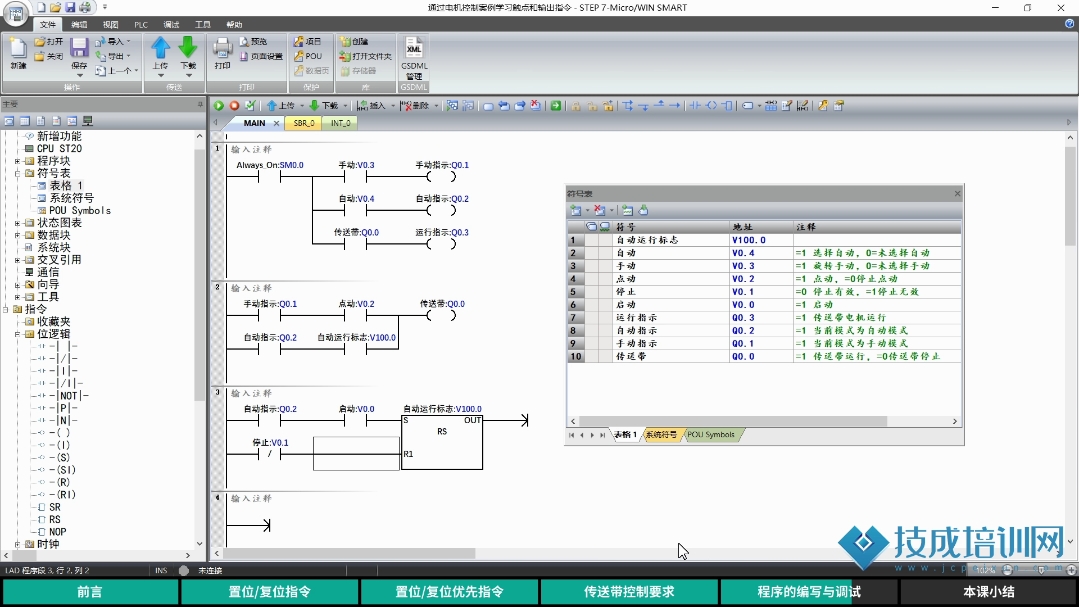
Task: Click the green go-to arrow toolbar icon
Action: 555,105
